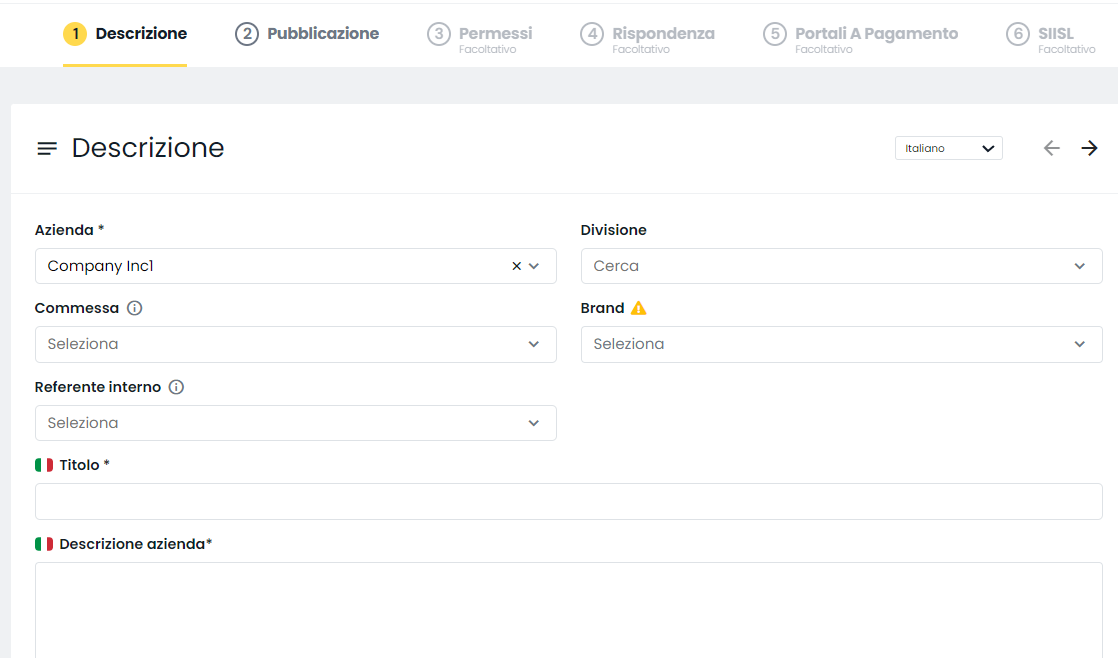This screenshot has height=658, width=1118.
Task: Open the Permessi step tab
Action: click(480, 38)
